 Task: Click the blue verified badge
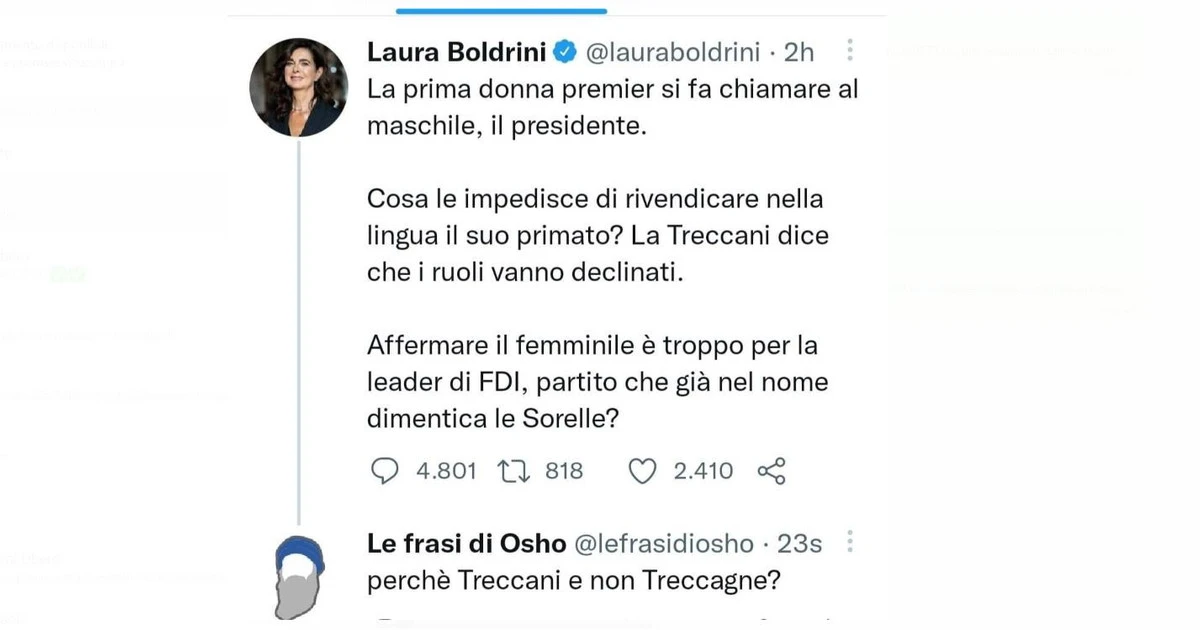(563, 51)
